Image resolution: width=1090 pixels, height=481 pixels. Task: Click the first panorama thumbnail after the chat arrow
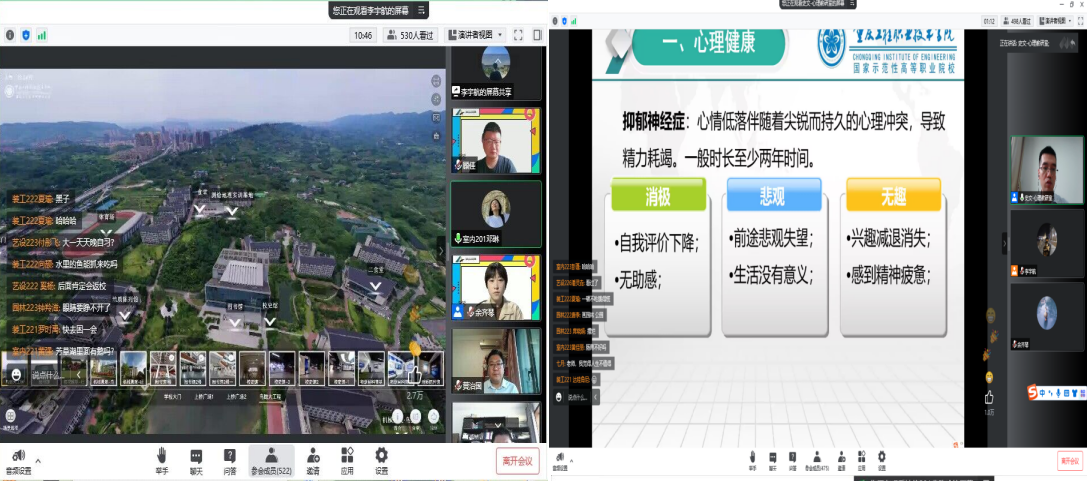point(103,368)
